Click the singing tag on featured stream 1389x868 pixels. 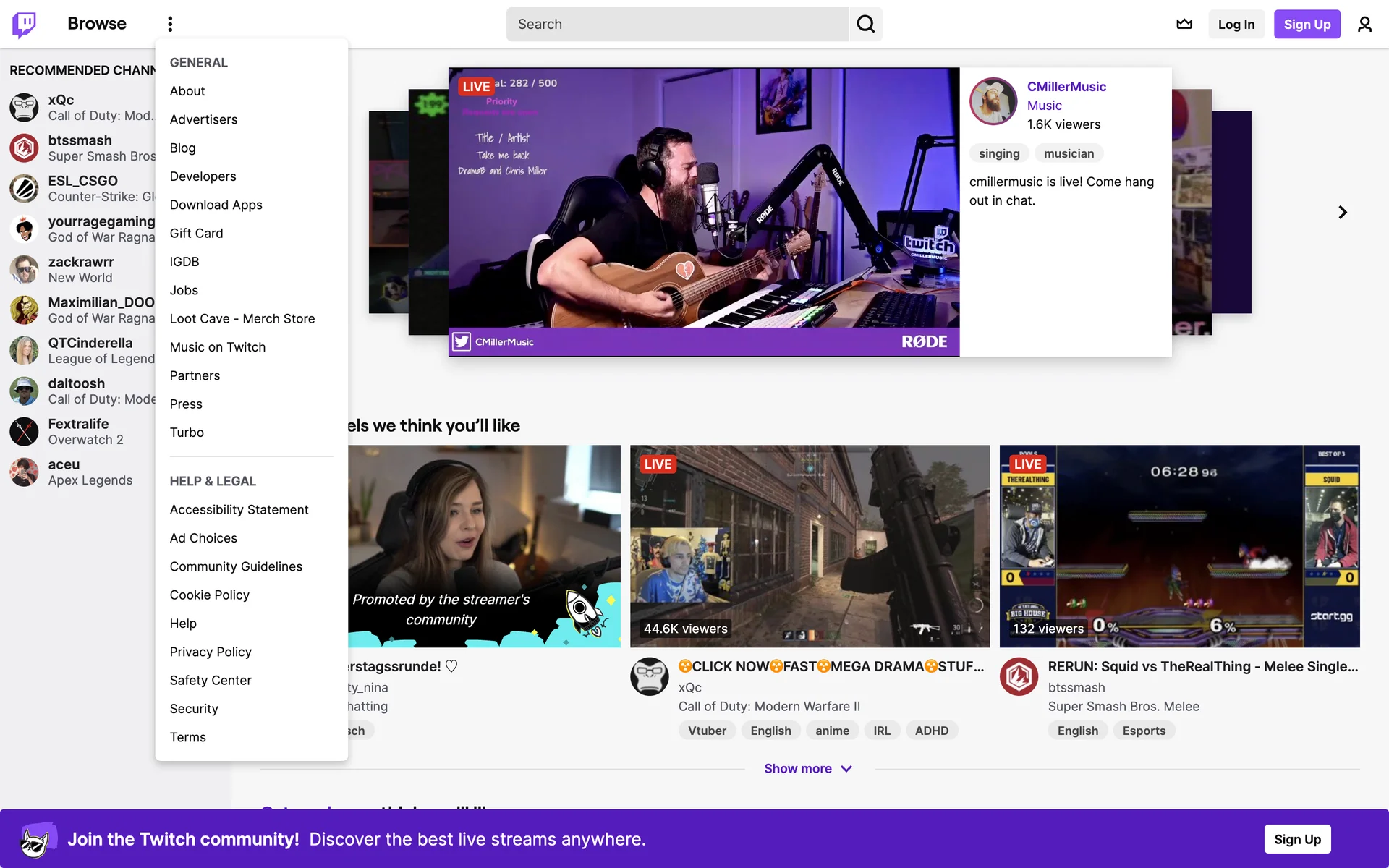pos(998,153)
